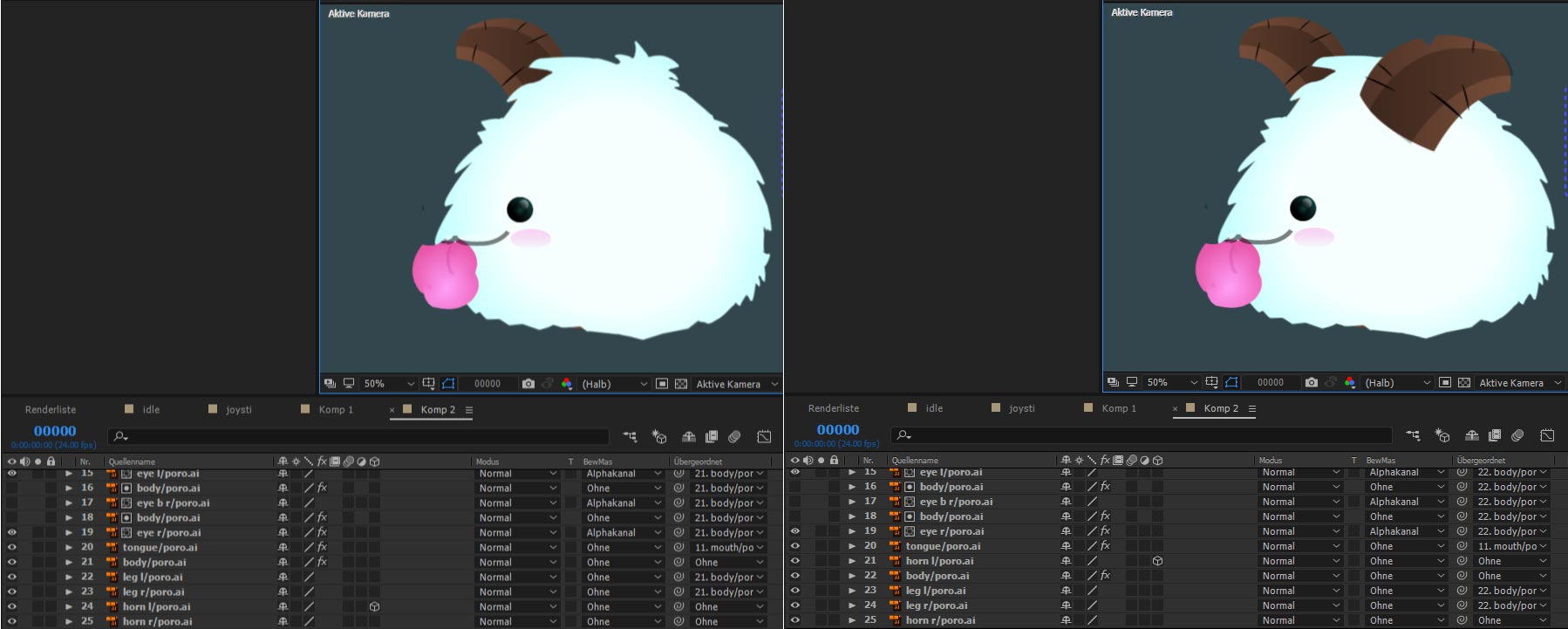Viewport: 1568px width, 629px height.
Task: Open Modus dropdown for left horn l layer
Action: click(x=517, y=607)
